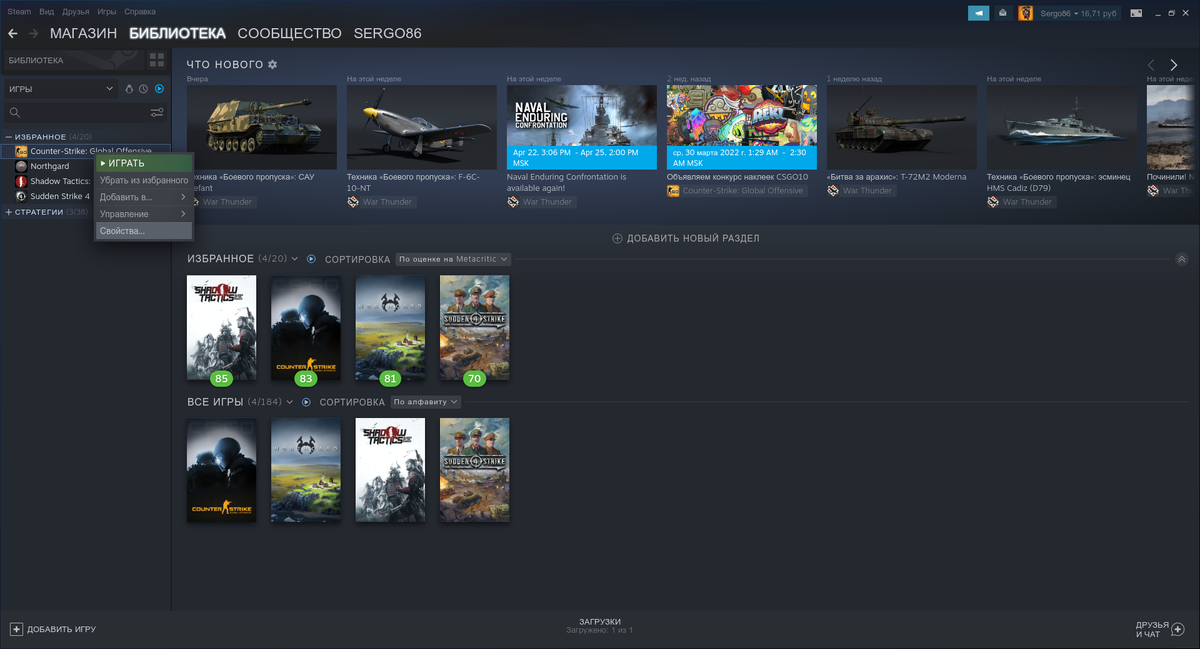
Task: Open Northgard cover scored 81
Action: pos(390,327)
